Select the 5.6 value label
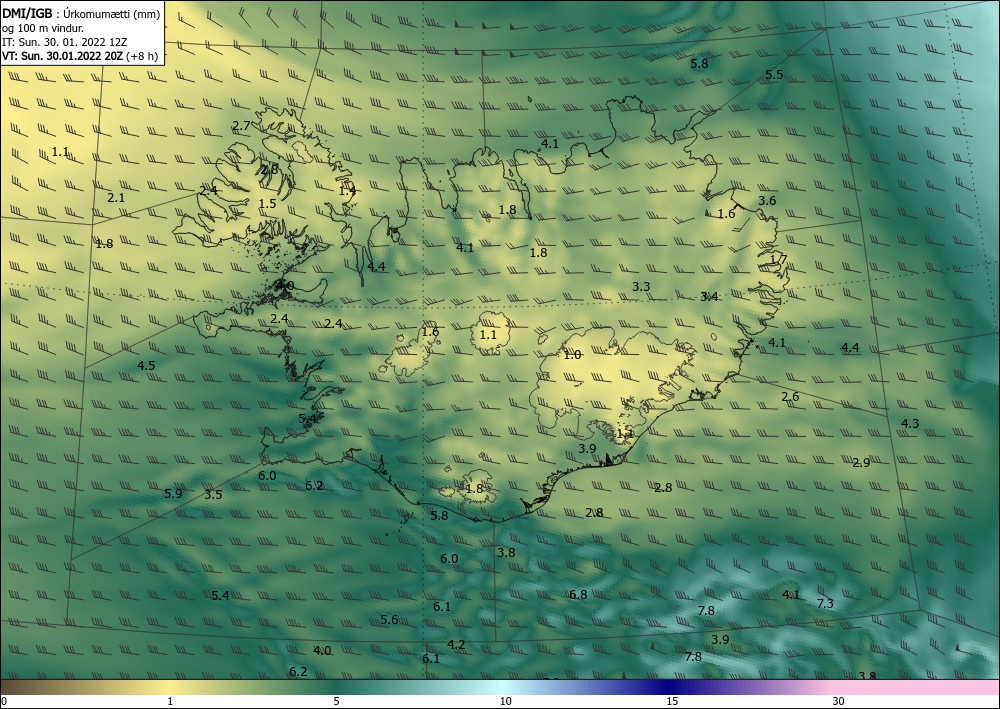1000x709 pixels. 389,620
